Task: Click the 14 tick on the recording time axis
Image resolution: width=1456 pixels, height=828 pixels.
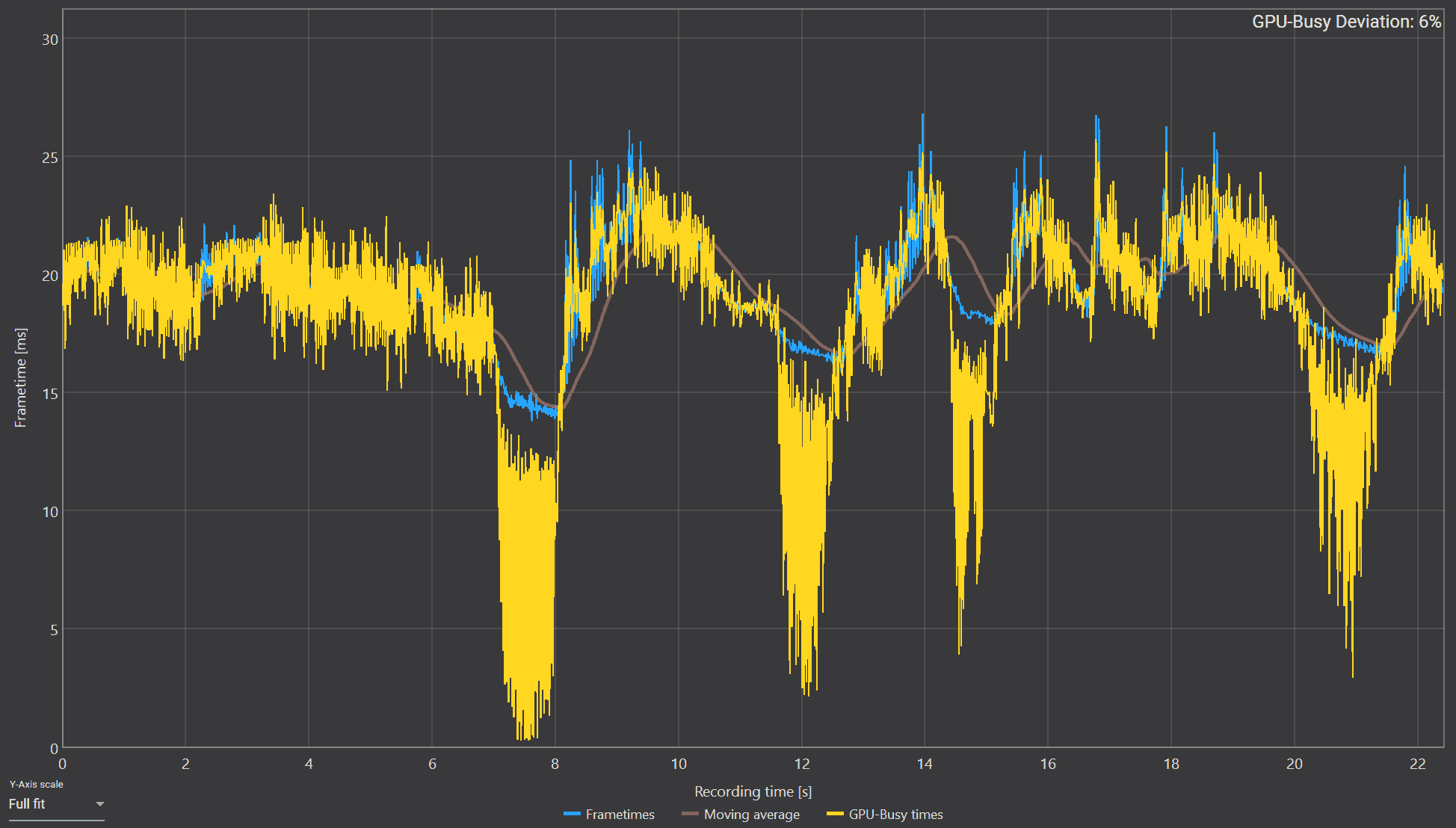Action: 925,764
